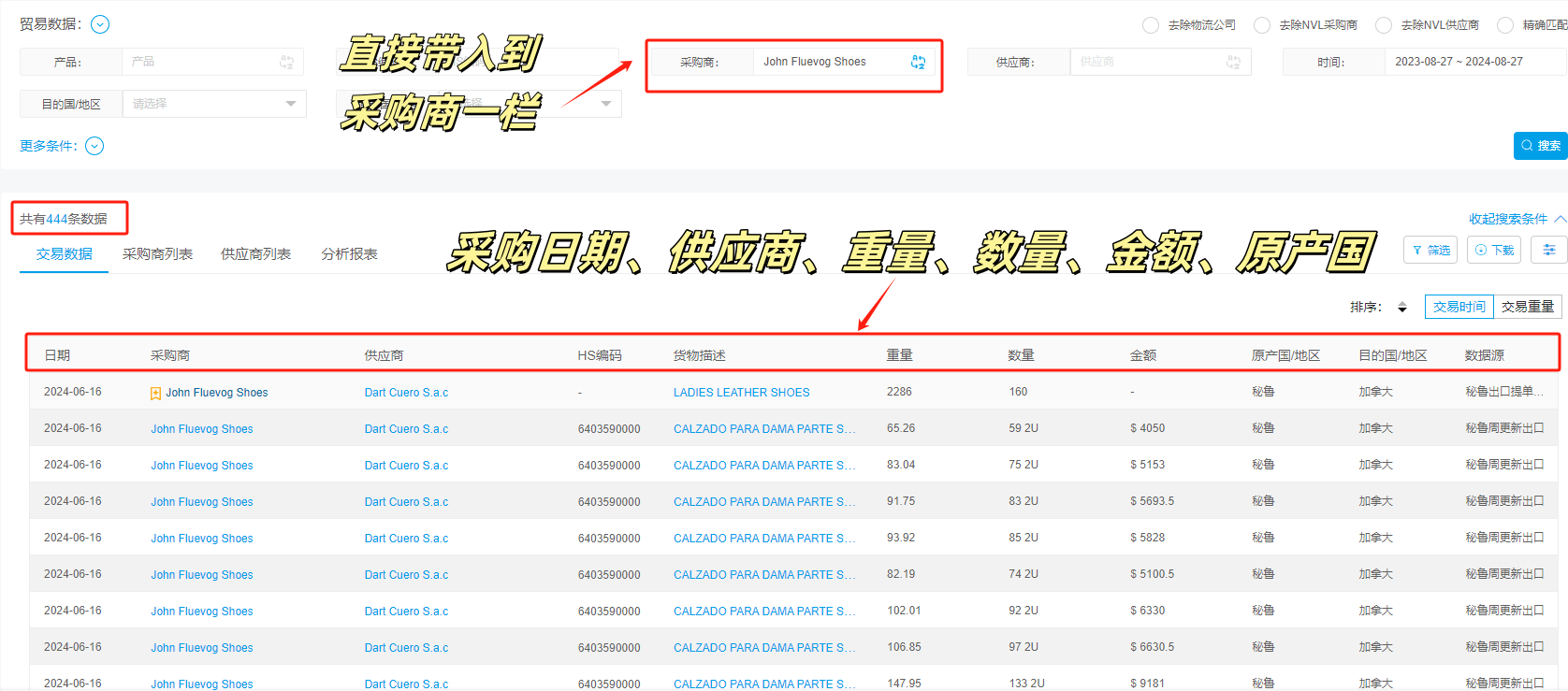Click the 产品 input field
The height and width of the screenshot is (691, 1568).
pos(212,62)
